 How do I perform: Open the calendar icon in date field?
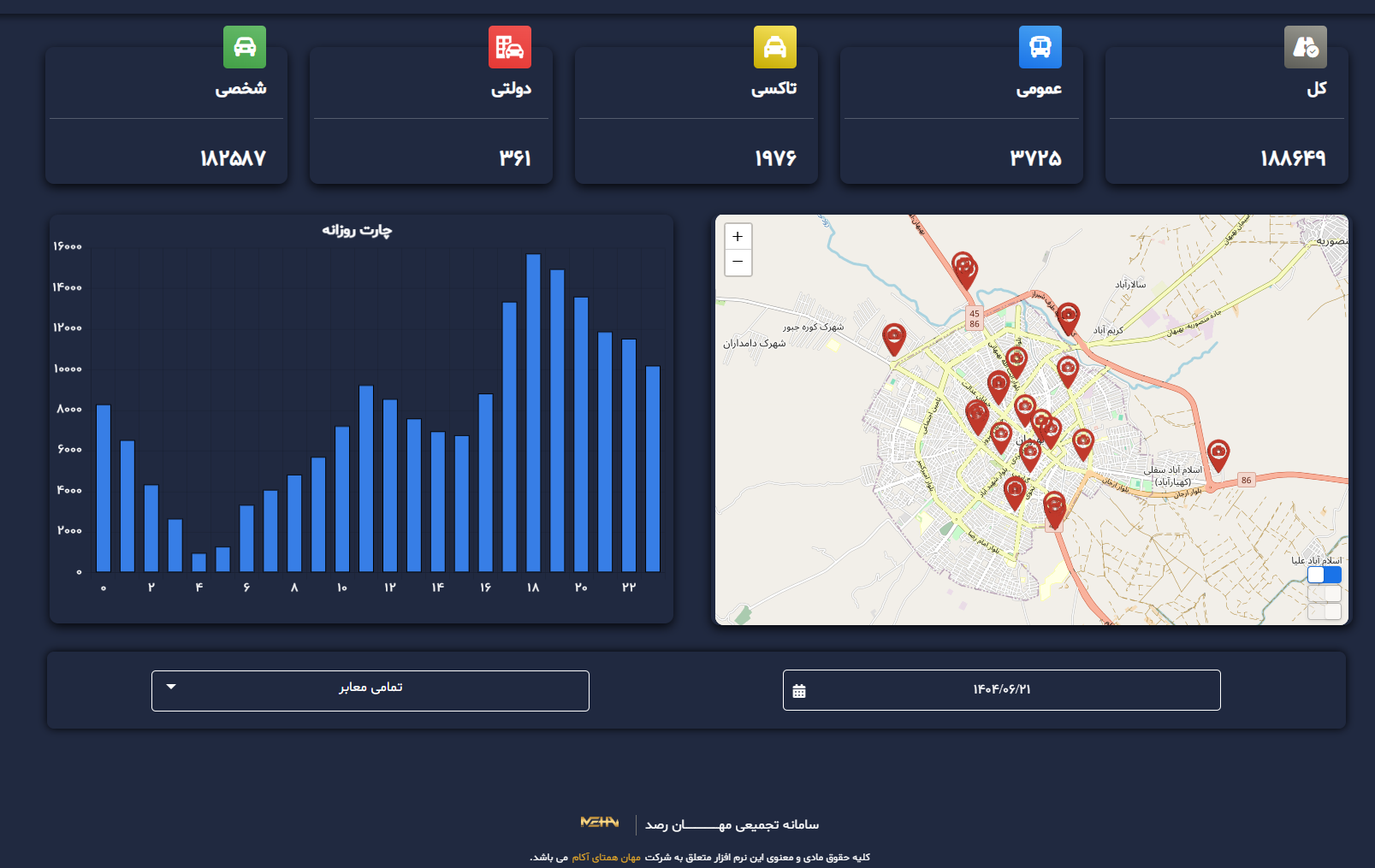click(799, 691)
